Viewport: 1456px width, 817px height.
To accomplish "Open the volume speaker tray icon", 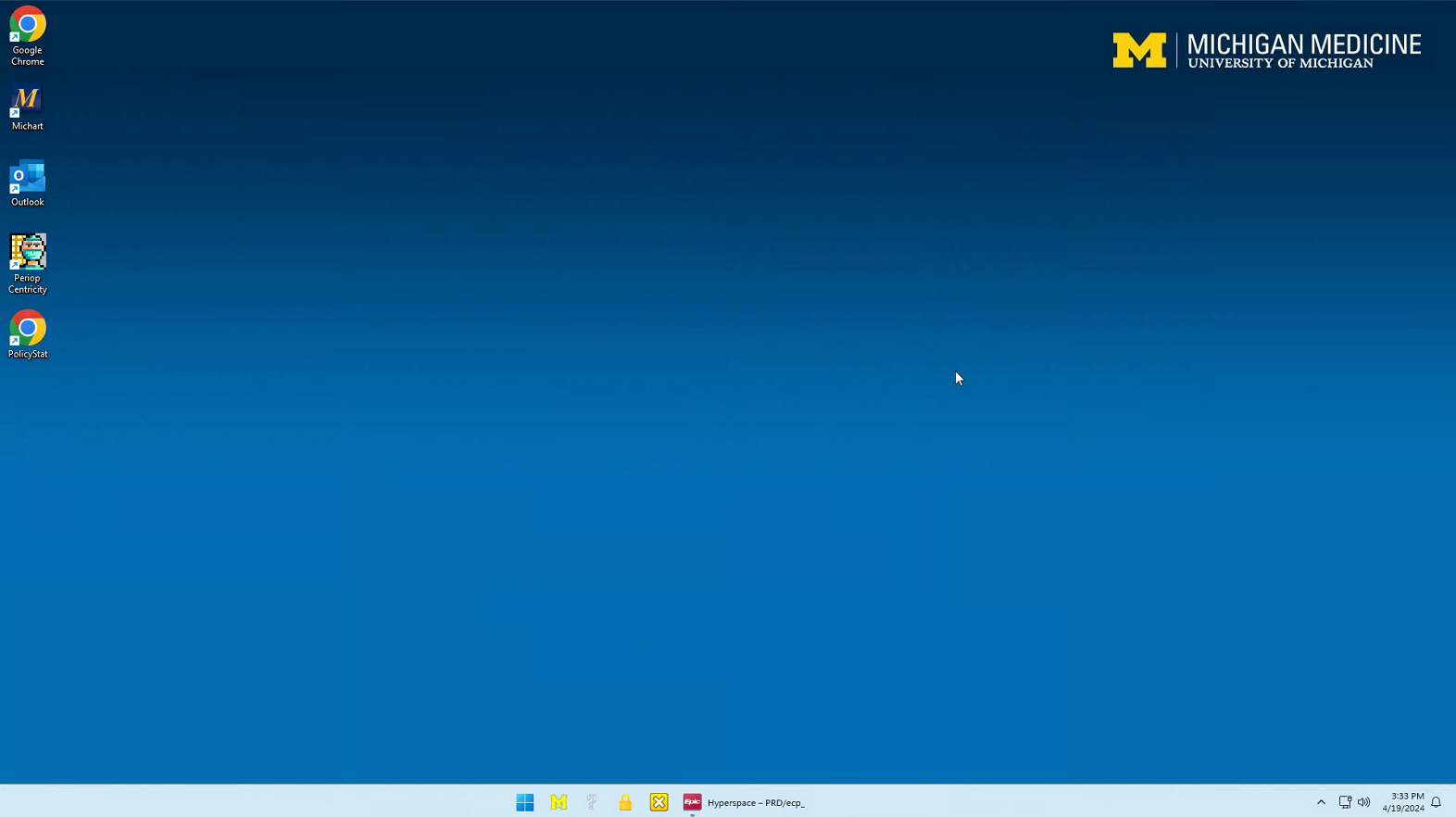I will tap(1363, 802).
